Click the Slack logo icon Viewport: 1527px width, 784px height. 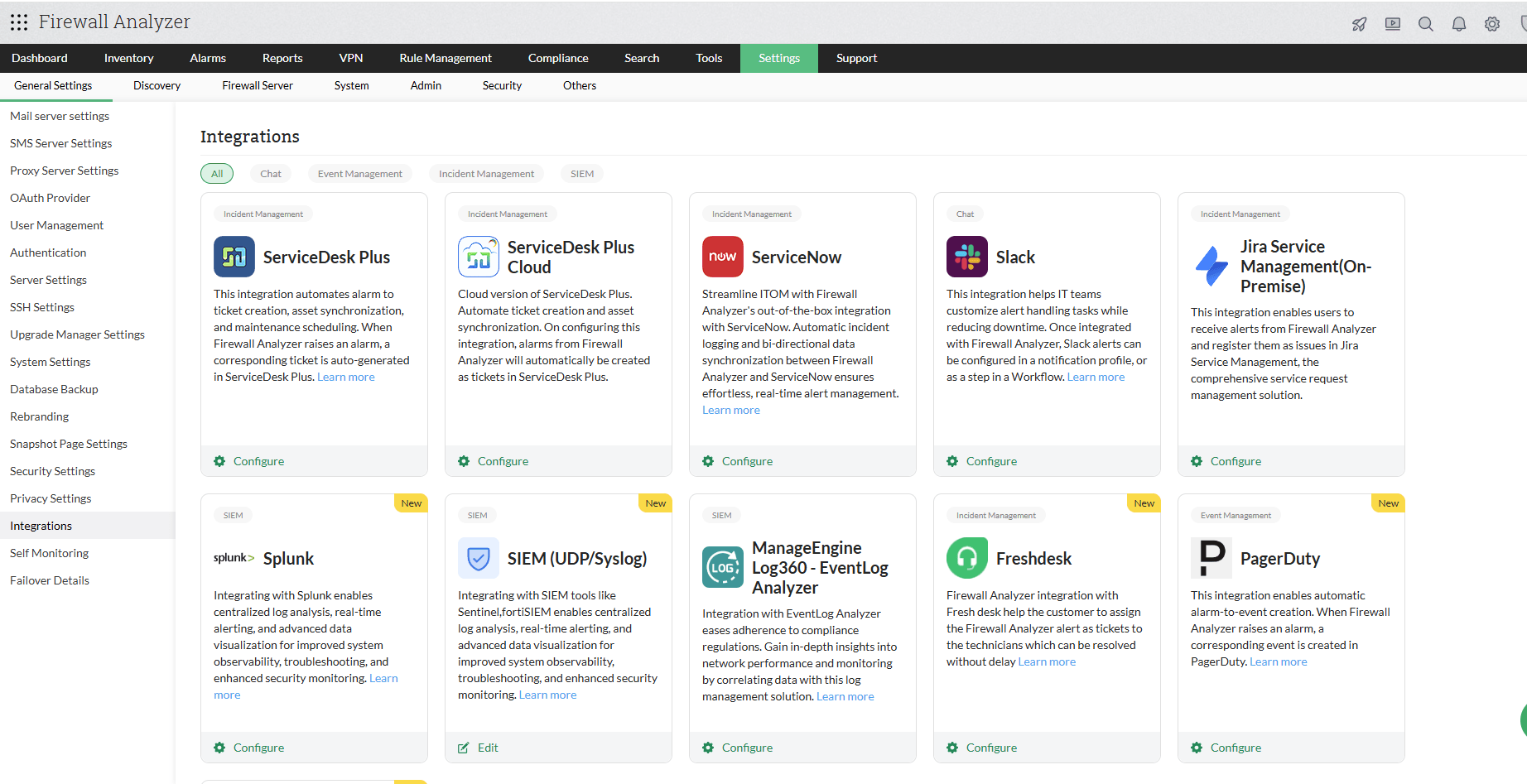(966, 257)
